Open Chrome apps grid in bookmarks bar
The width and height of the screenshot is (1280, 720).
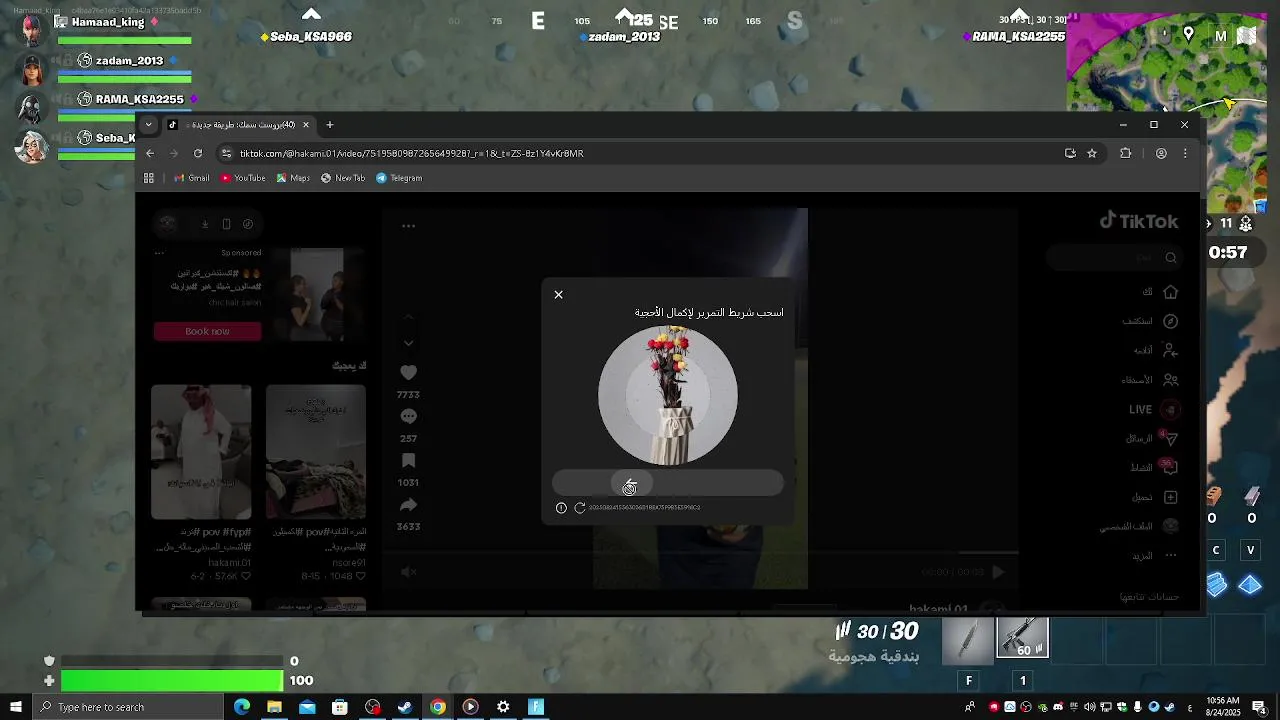[149, 178]
